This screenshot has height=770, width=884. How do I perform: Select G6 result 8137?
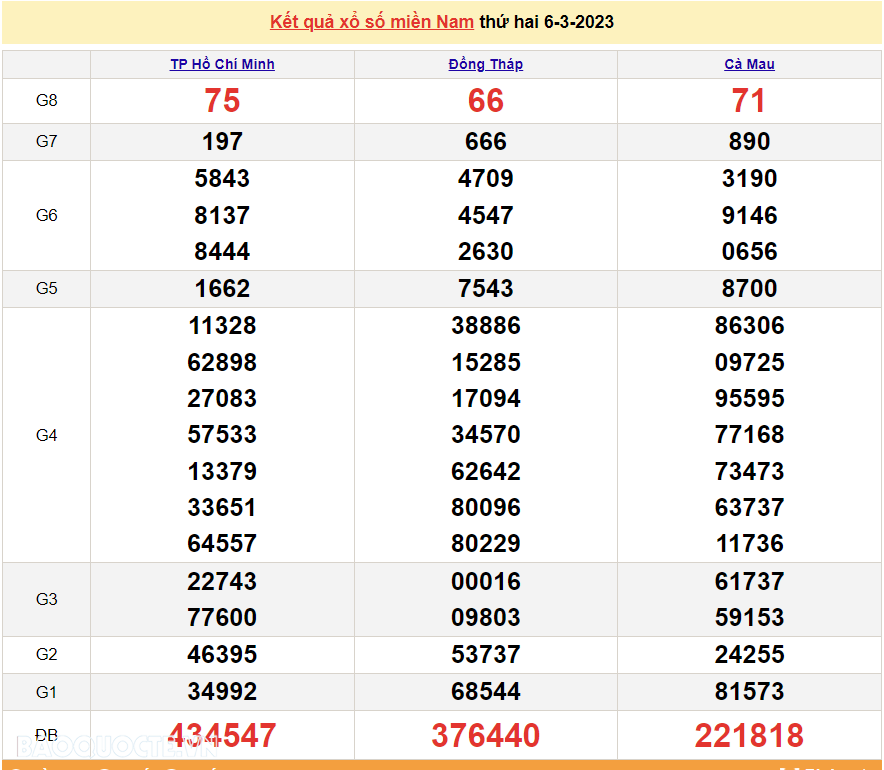(x=222, y=216)
